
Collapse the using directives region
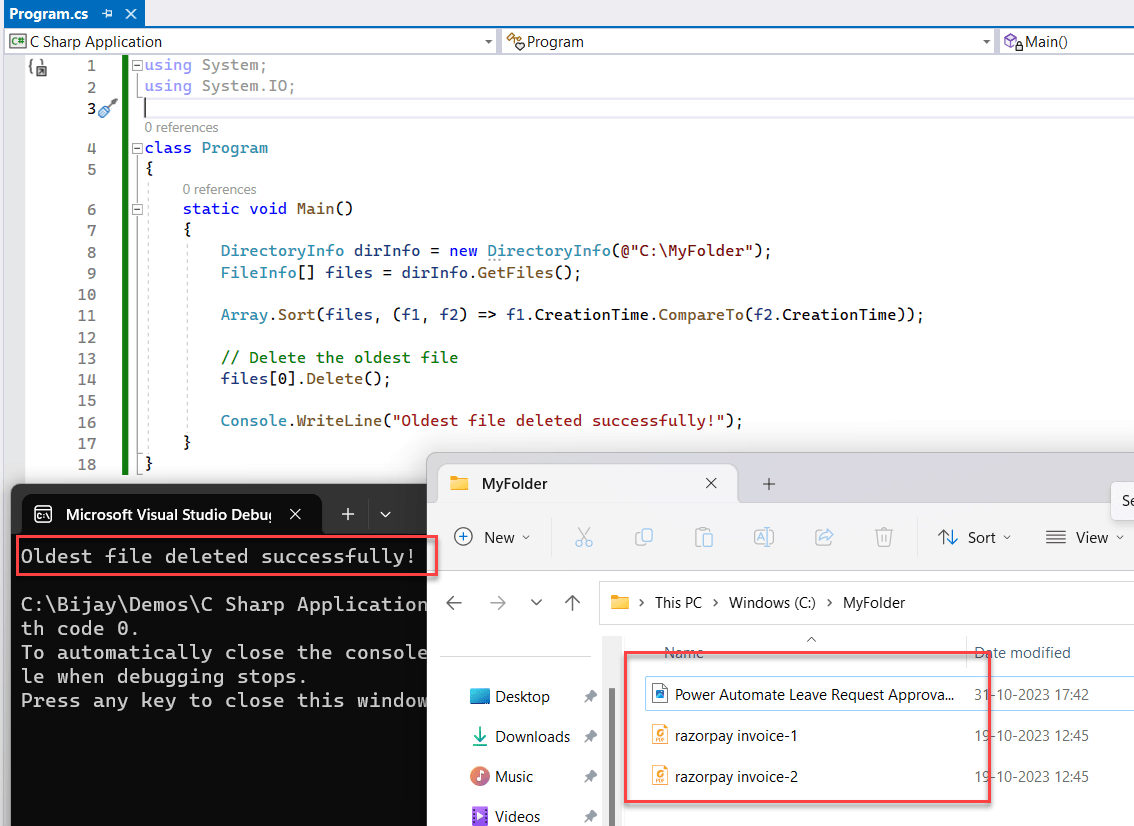136,64
